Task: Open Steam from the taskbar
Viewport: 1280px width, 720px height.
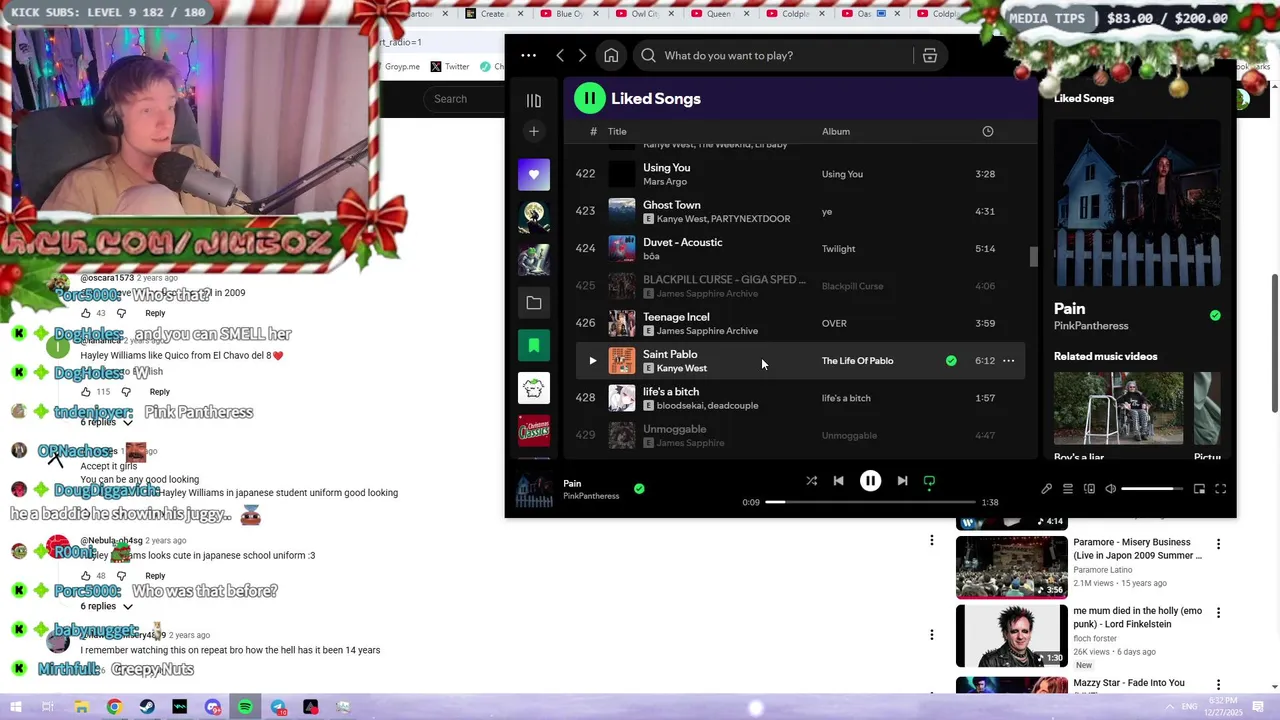Action: tap(147, 707)
